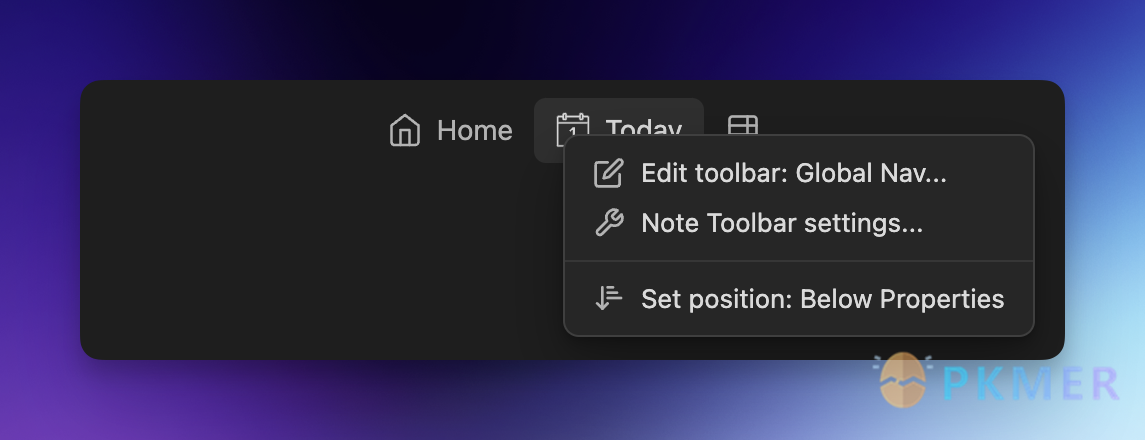Screen dimensions: 1145x440
Task: Select Set position: Below Properties option
Action: (x=822, y=298)
